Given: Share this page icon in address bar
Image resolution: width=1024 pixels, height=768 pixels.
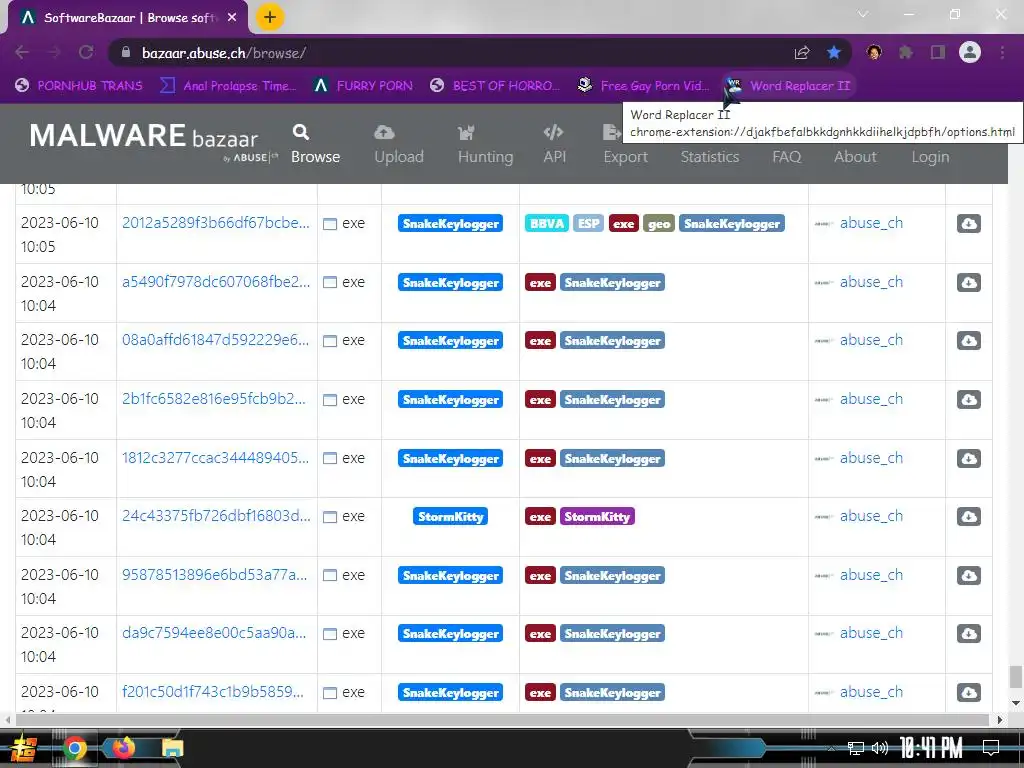Looking at the screenshot, I should (x=802, y=52).
